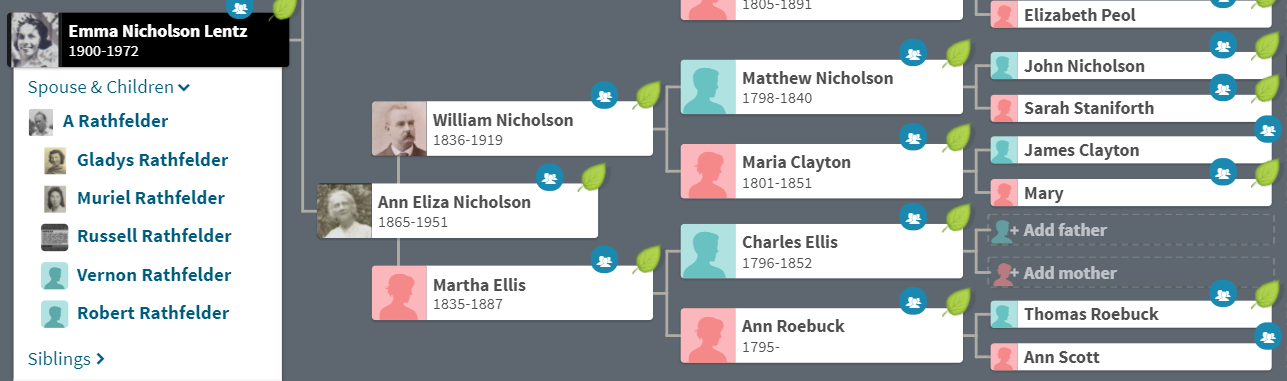
Task: Open the green leaf hint on Martha Ellis
Action: click(650, 260)
